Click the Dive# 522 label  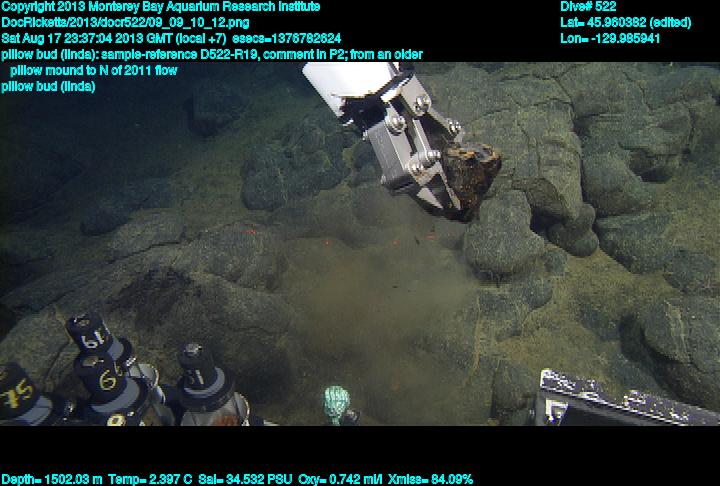click(588, 7)
